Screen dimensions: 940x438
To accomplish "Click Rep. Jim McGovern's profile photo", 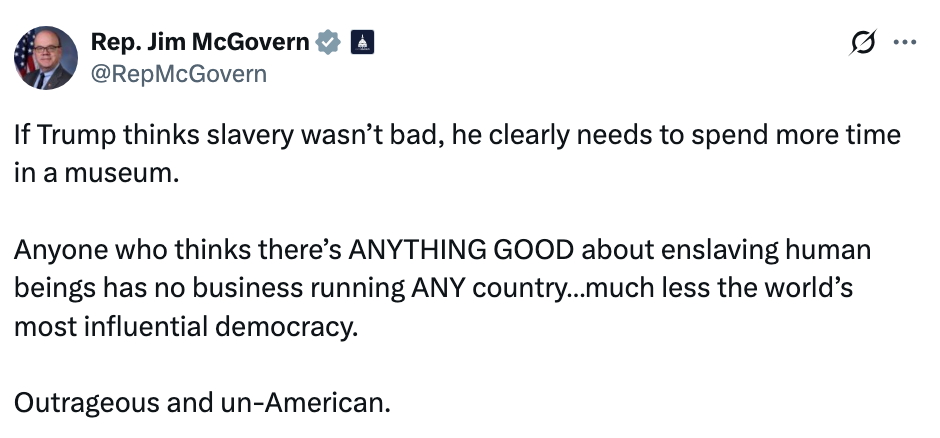I will tap(45, 58).
